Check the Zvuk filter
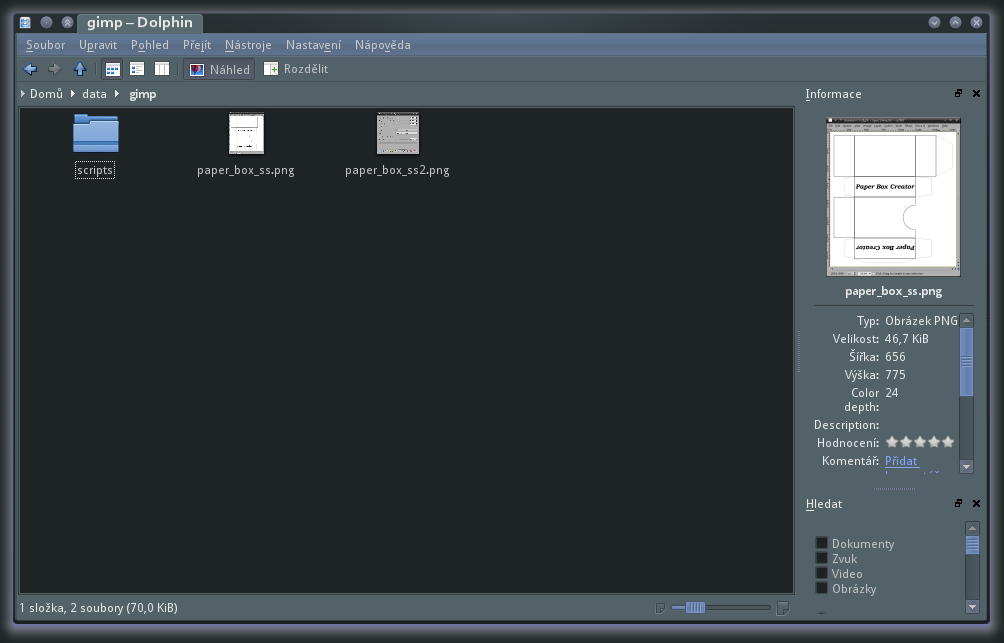 click(x=822, y=558)
